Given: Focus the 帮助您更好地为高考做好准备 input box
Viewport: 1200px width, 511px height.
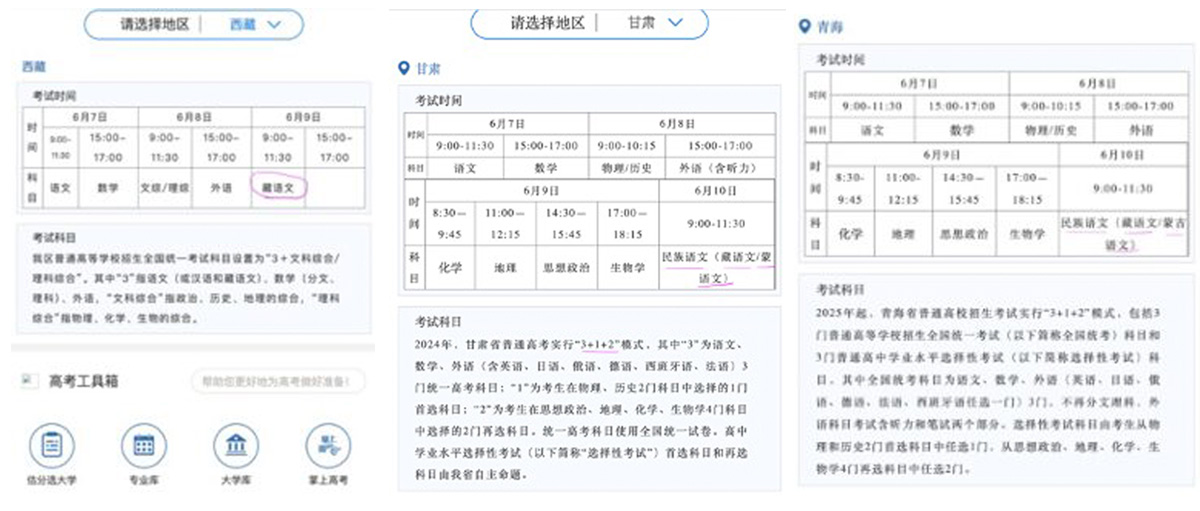Looking at the screenshot, I should (277, 381).
